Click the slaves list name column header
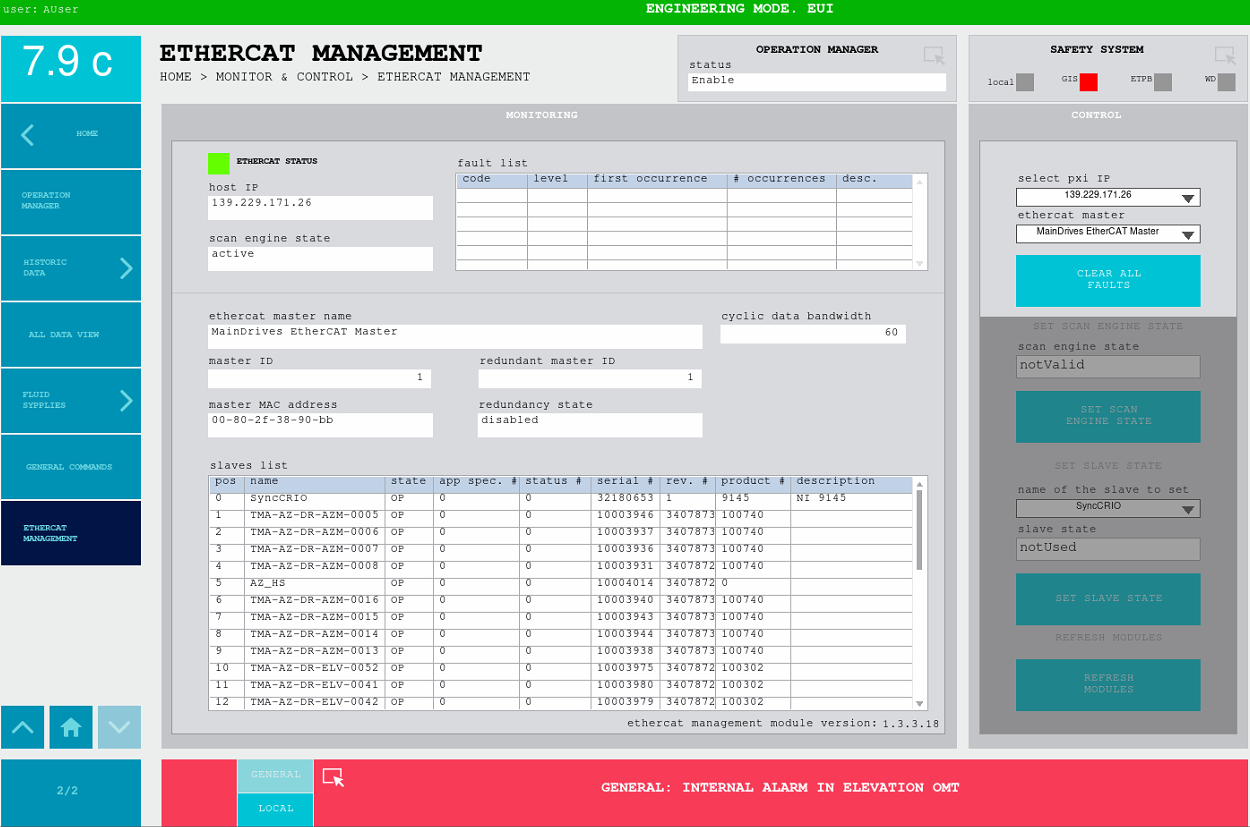The width and height of the screenshot is (1250, 827). pos(315,482)
